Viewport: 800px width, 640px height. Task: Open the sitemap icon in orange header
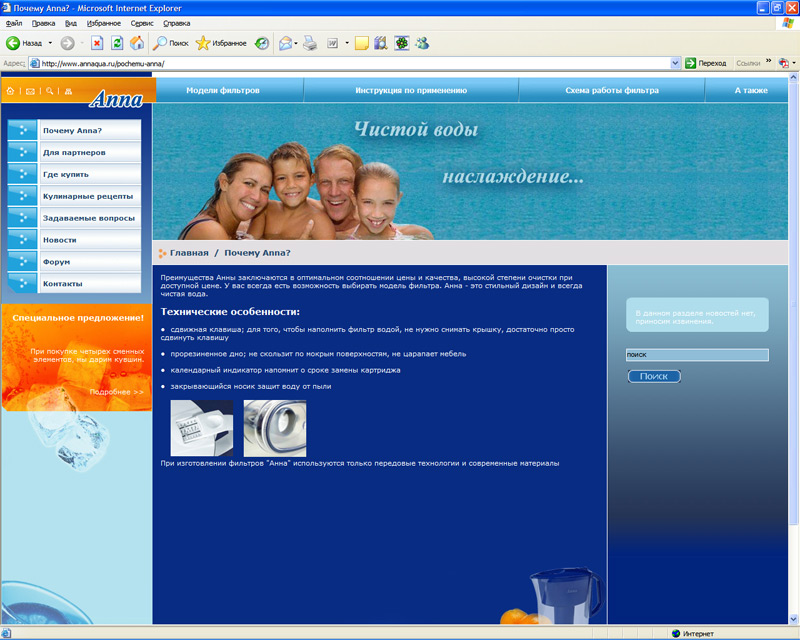click(x=68, y=91)
